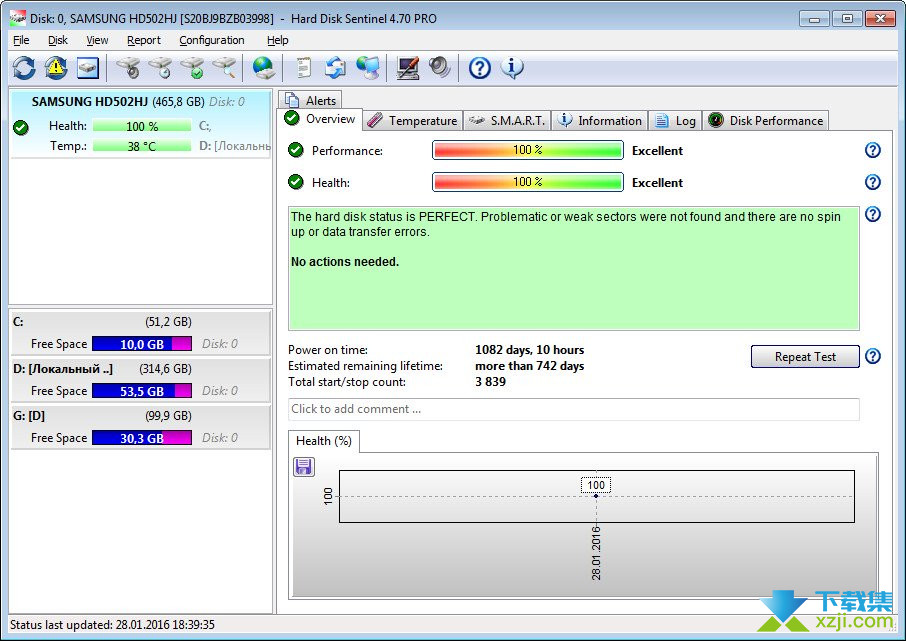
Task: Minimize the Hard Disk Sentinel window
Action: (814, 18)
